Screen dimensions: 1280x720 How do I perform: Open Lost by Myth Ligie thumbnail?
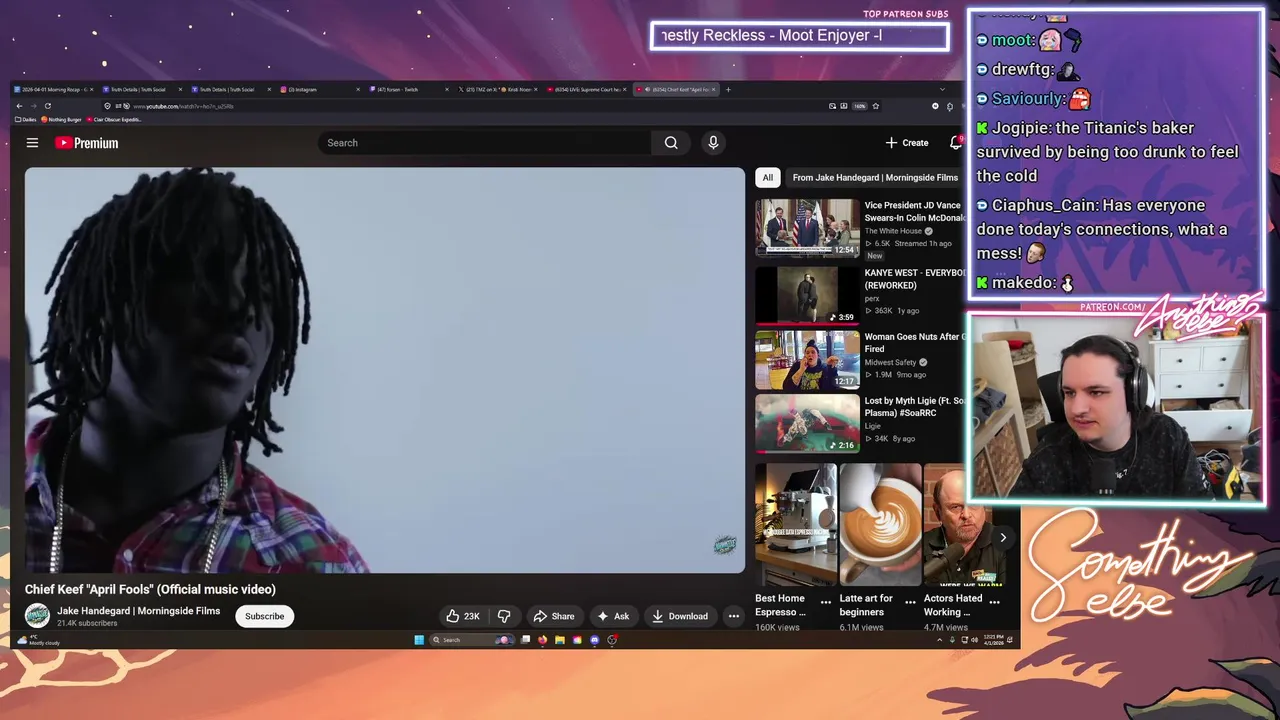click(x=807, y=424)
